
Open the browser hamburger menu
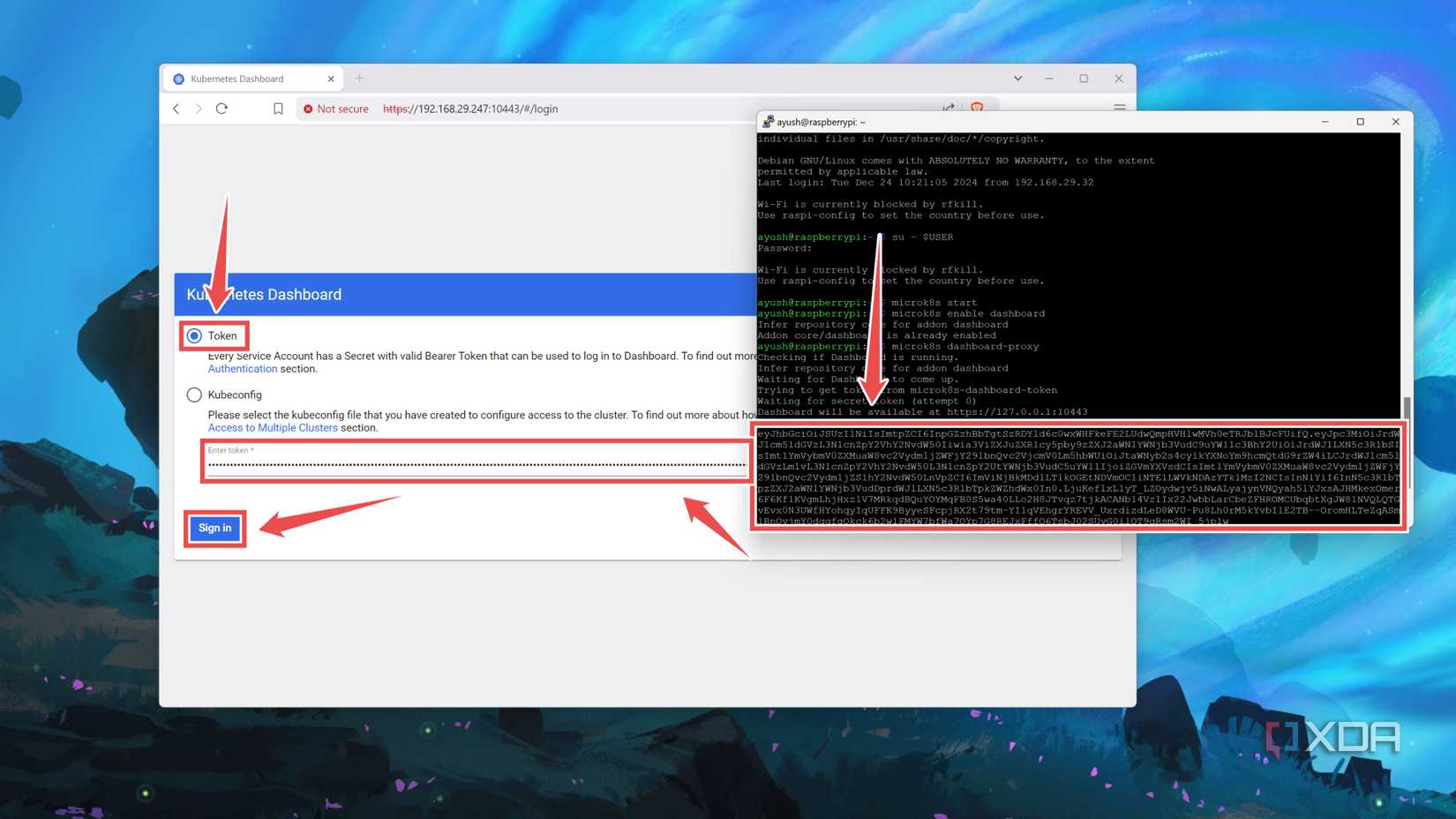pos(1119,109)
